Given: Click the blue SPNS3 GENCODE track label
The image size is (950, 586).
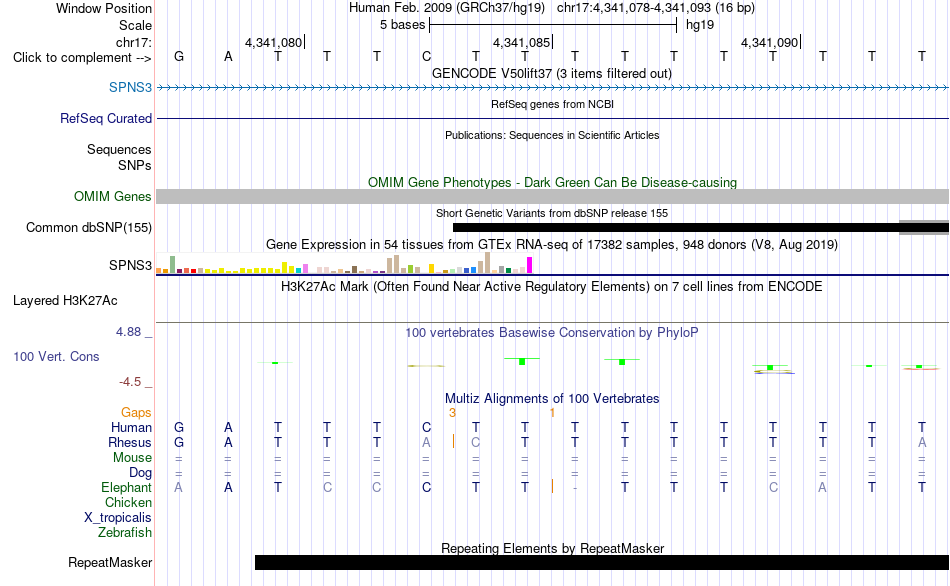Looking at the screenshot, I should tap(130, 87).
